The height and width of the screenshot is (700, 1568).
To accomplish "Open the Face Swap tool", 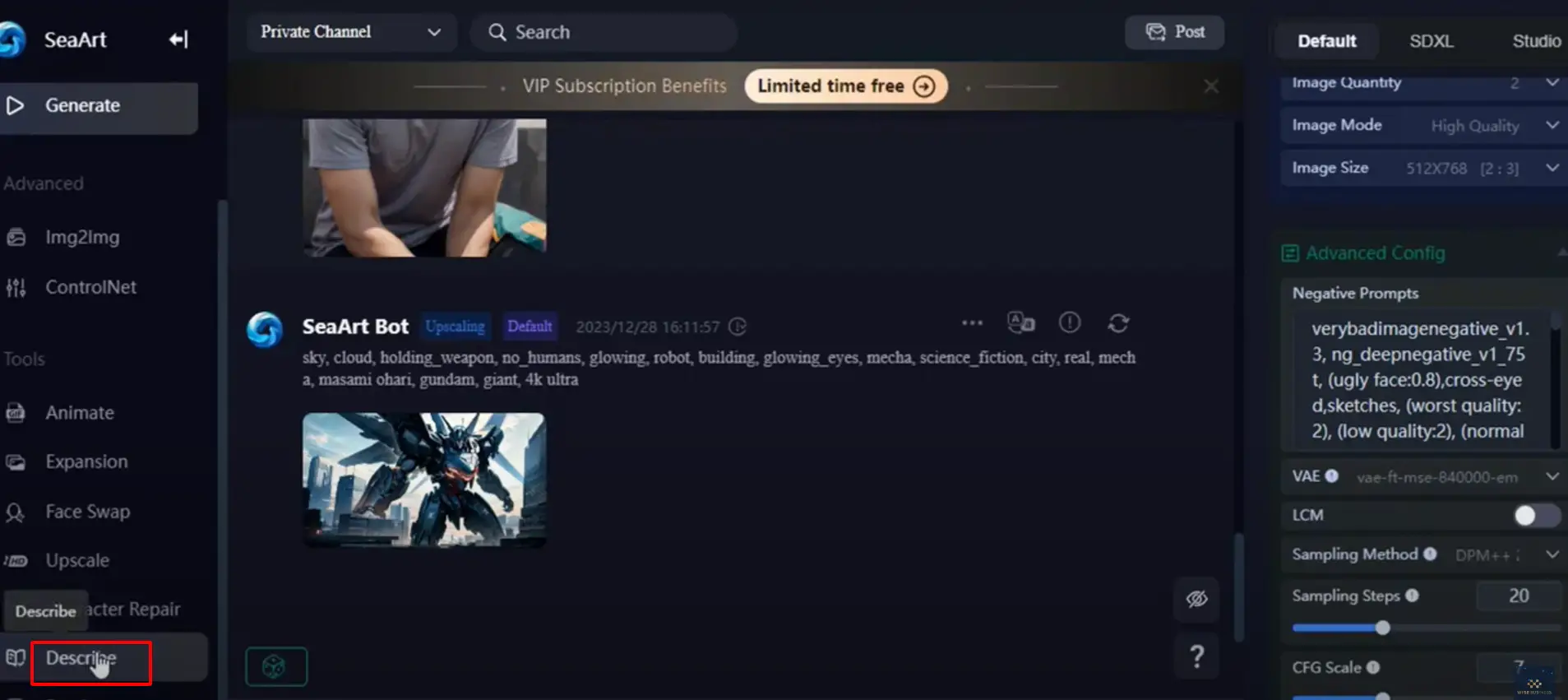I will [87, 512].
